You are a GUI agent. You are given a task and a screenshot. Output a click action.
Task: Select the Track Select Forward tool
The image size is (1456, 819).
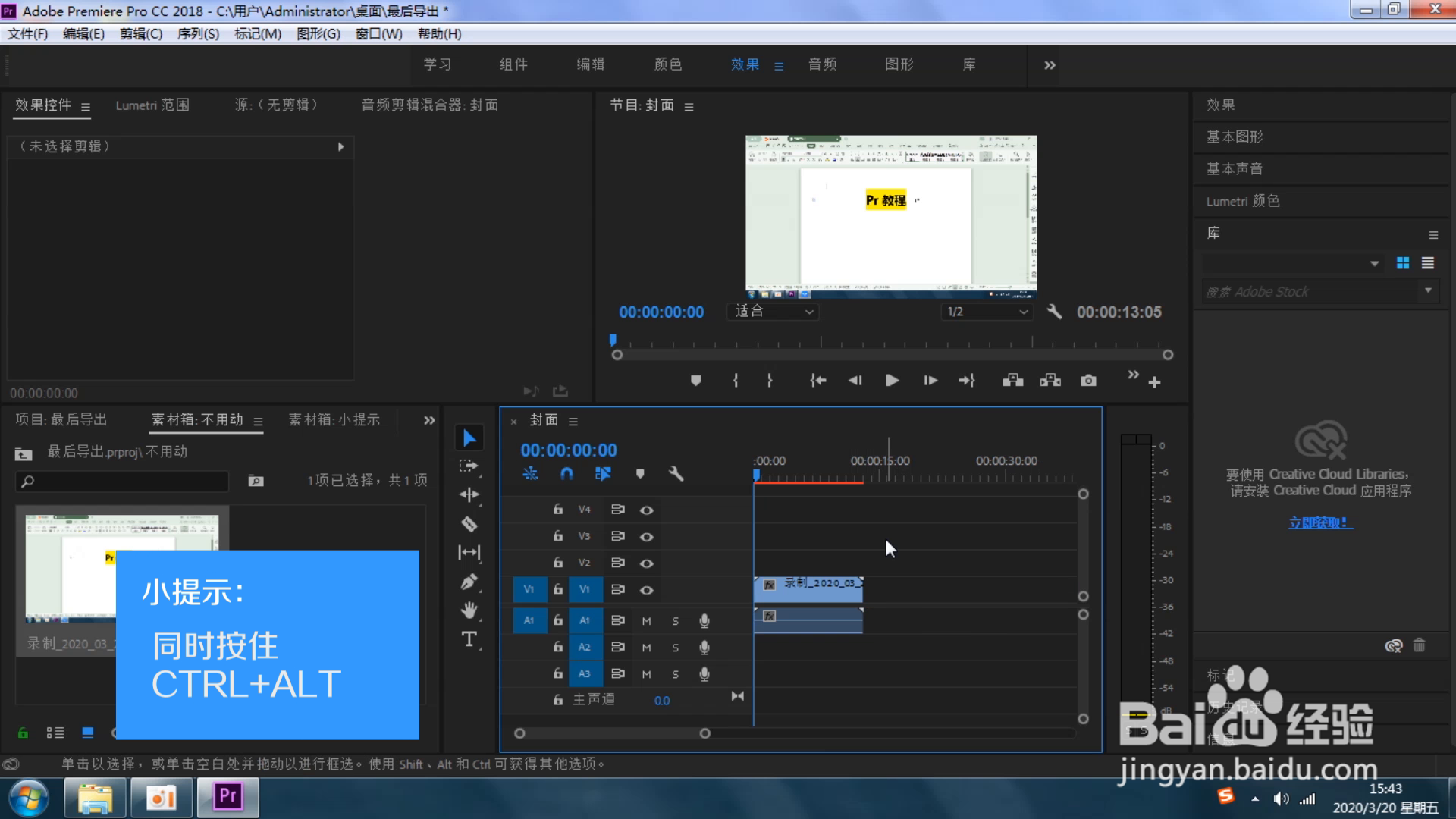[469, 466]
